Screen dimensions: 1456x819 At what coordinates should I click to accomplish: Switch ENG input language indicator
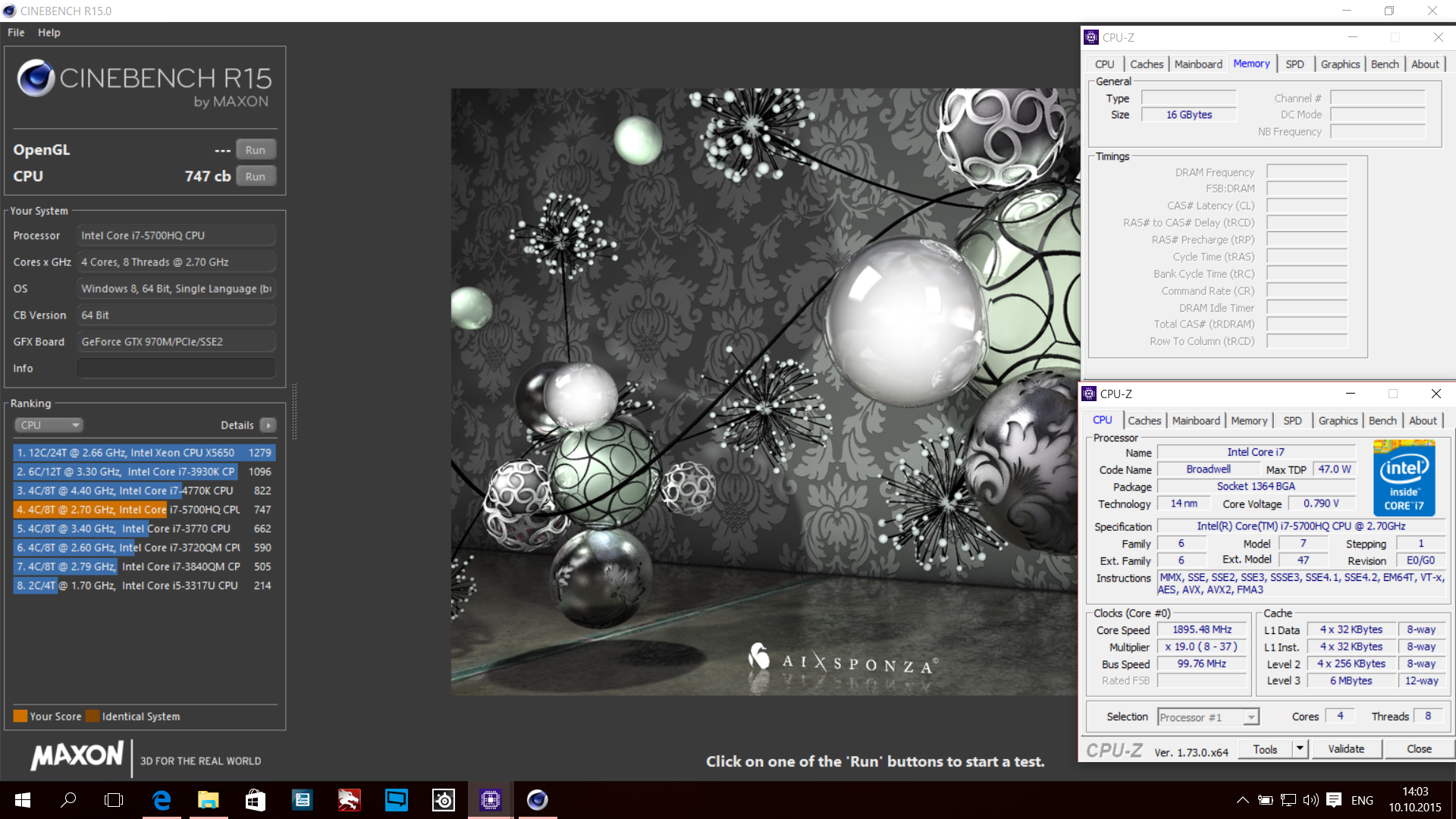1362,800
